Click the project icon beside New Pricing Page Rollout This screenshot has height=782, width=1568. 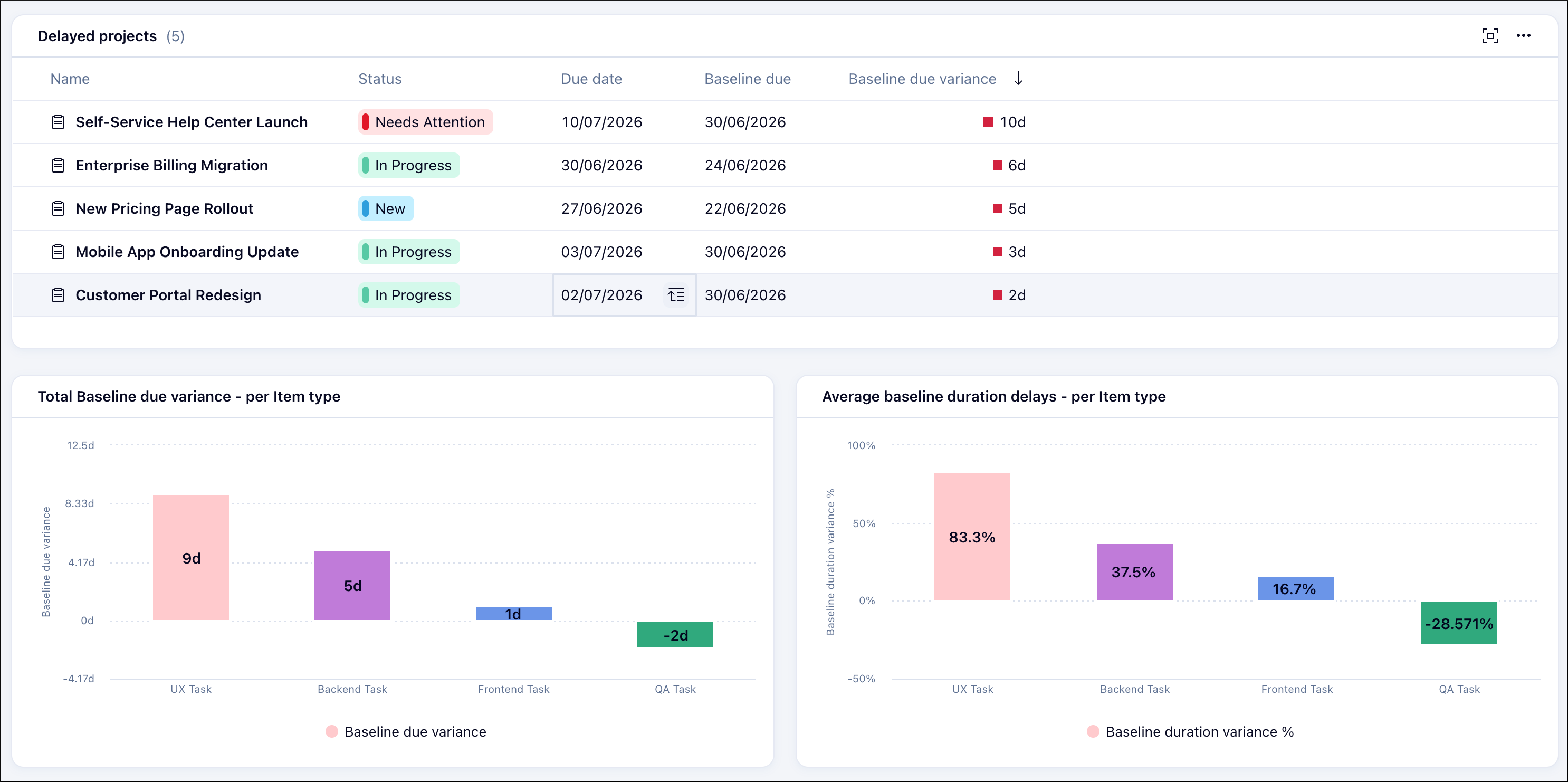[x=58, y=209]
